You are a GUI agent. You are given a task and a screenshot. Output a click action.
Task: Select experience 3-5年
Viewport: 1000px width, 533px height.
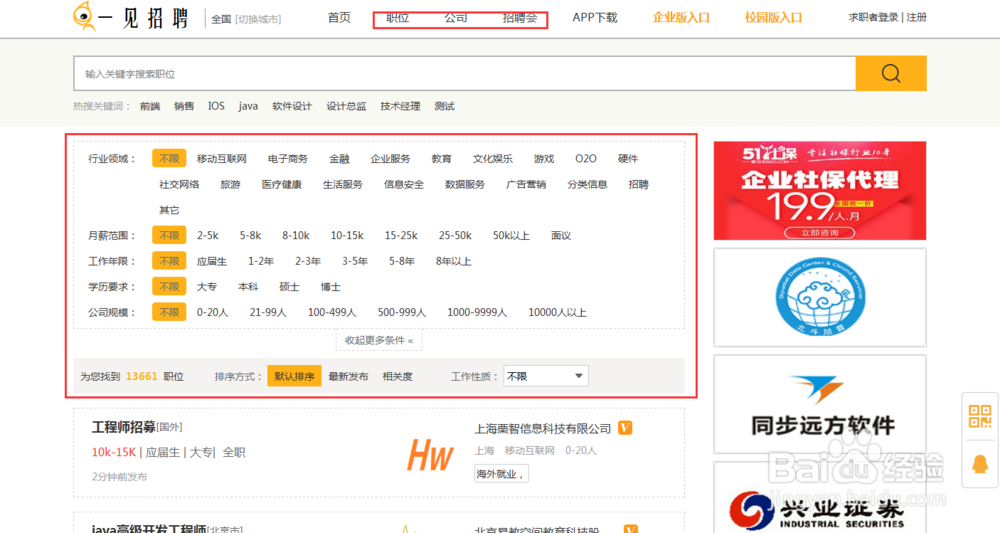click(x=355, y=261)
